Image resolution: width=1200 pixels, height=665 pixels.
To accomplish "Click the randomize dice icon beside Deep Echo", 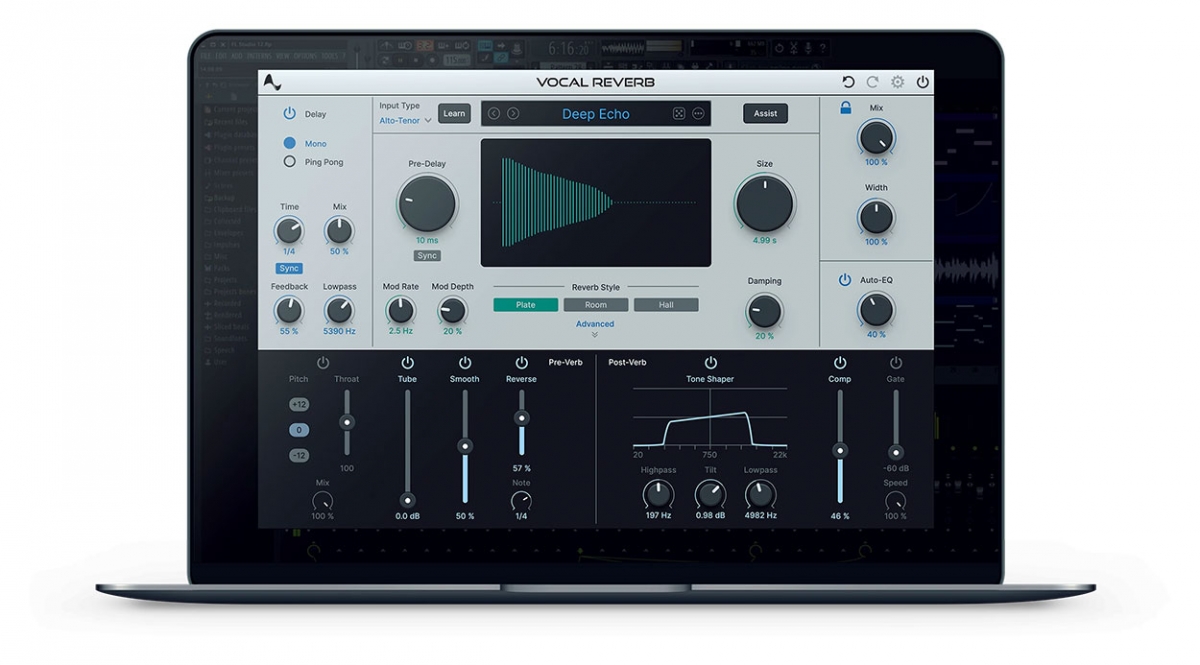I will tap(679, 114).
